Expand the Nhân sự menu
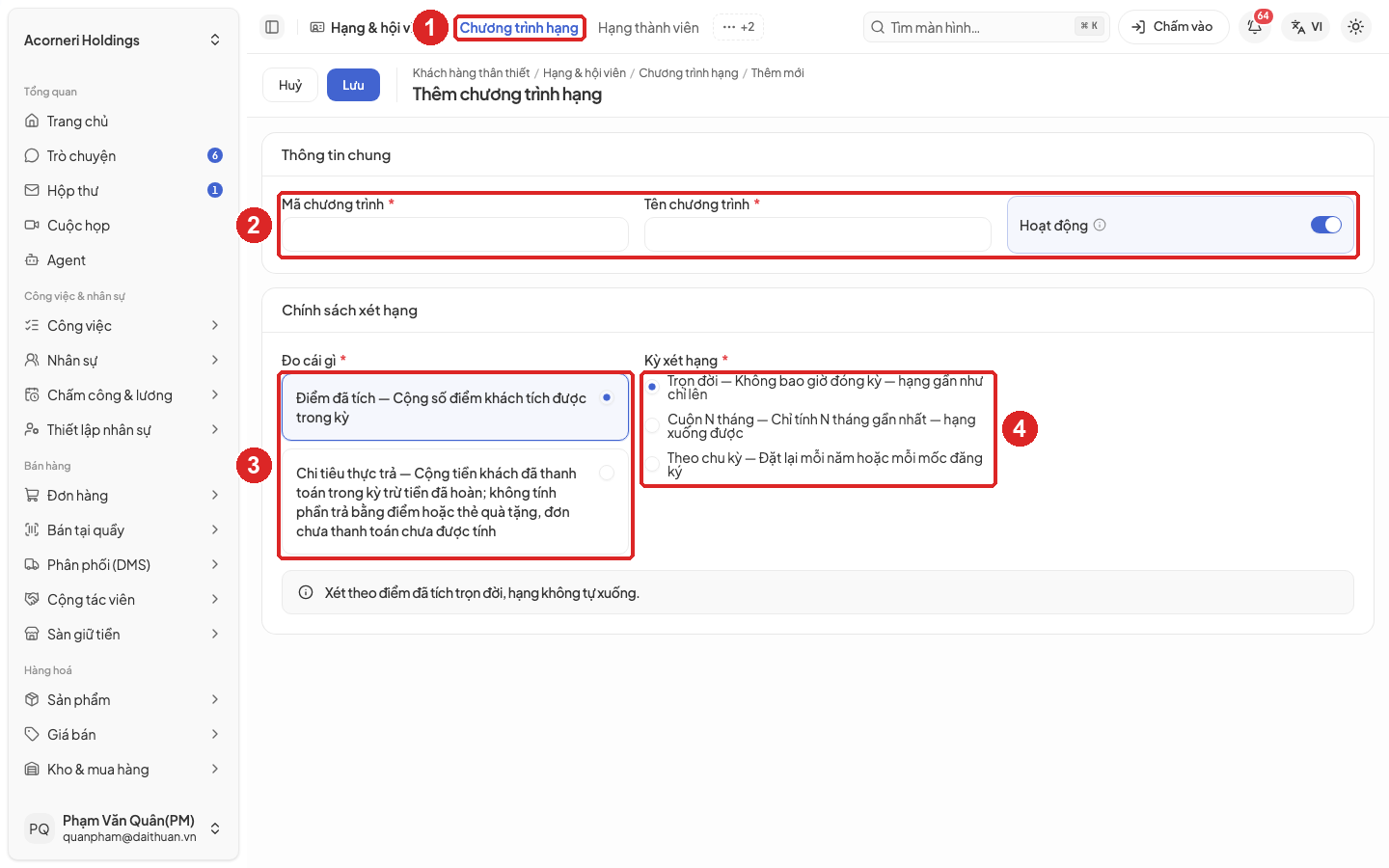 point(123,361)
